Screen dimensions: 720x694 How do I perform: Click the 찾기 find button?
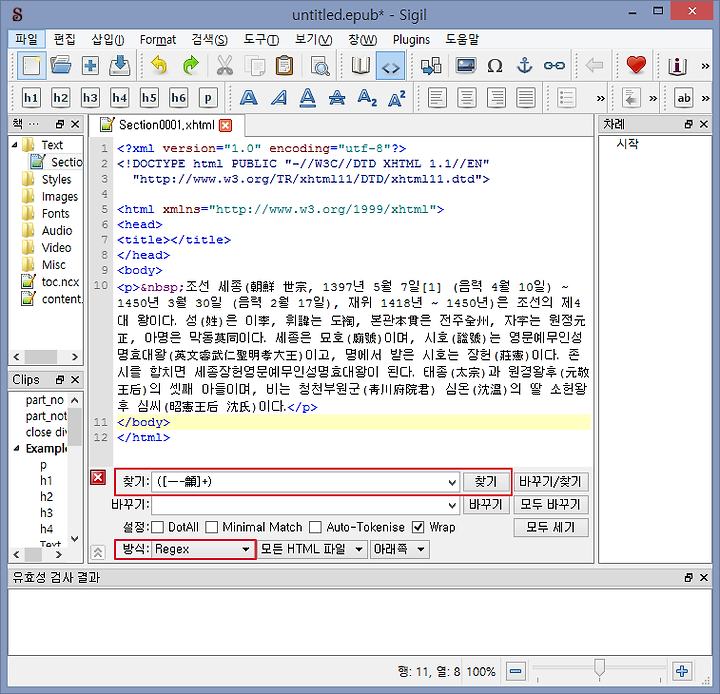pyautogui.click(x=486, y=482)
